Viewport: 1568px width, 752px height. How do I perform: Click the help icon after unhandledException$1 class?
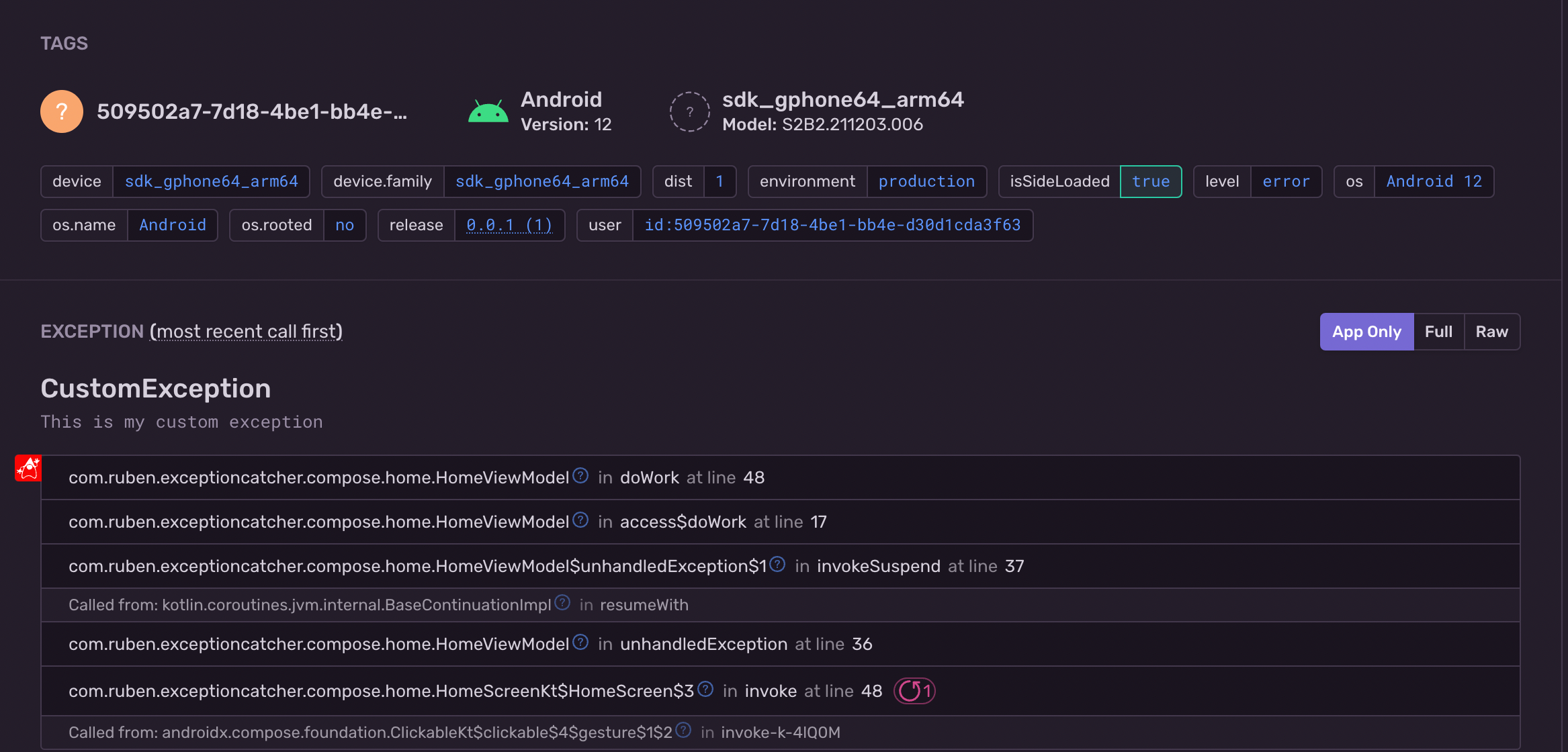point(777,565)
